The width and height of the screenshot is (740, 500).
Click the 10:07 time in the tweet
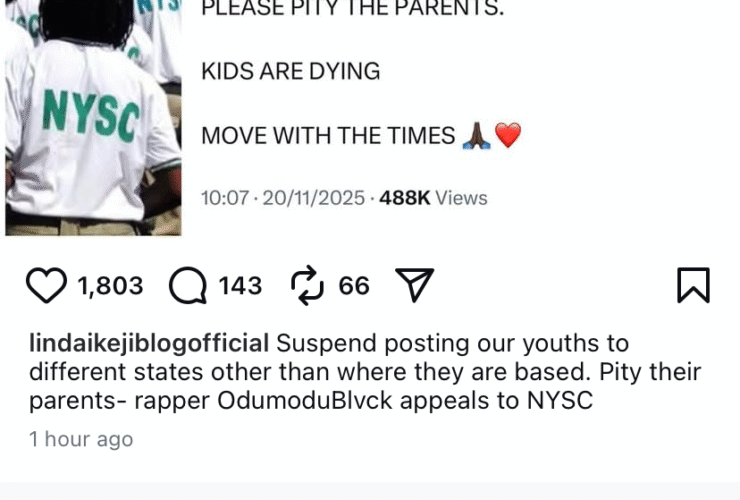pos(225,198)
